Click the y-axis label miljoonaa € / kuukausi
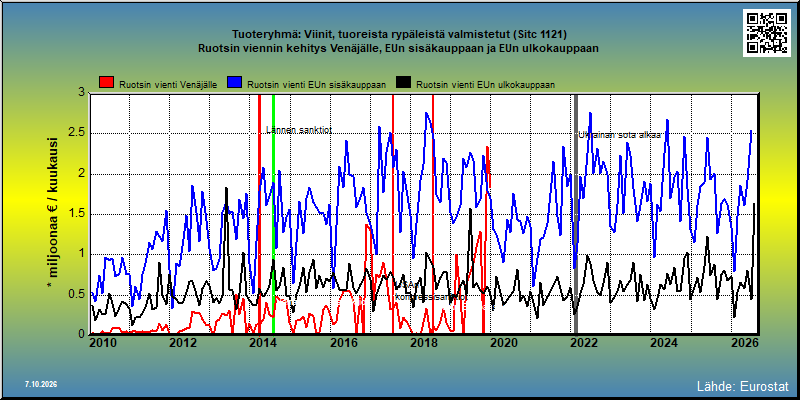This screenshot has height=400, width=800. point(52,214)
